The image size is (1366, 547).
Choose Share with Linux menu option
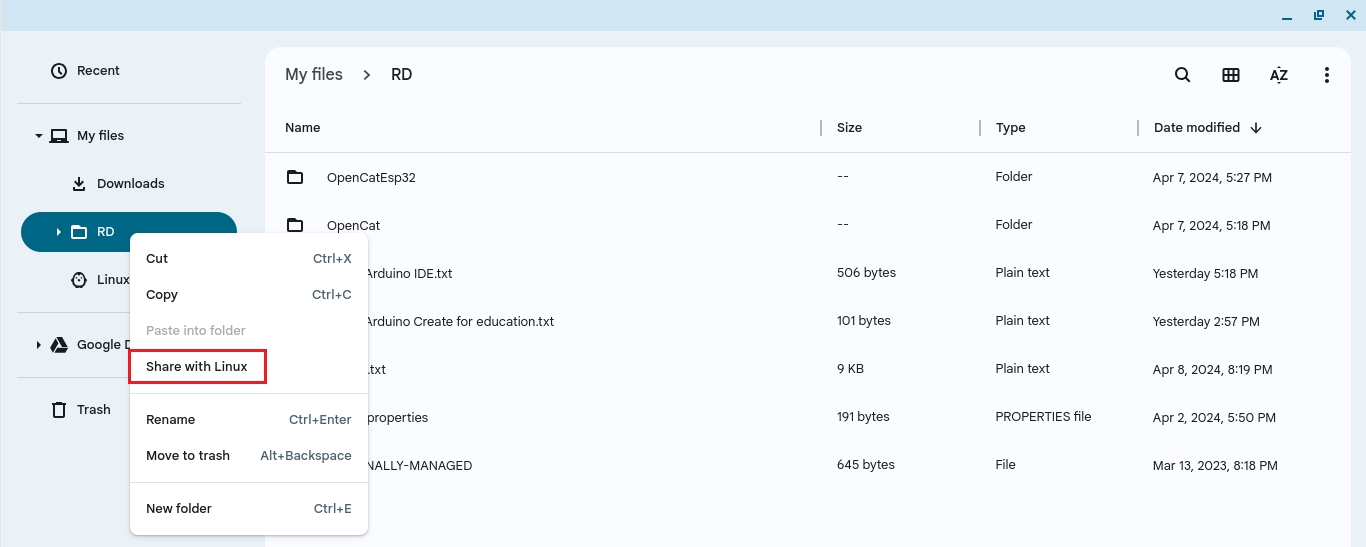coord(197,367)
